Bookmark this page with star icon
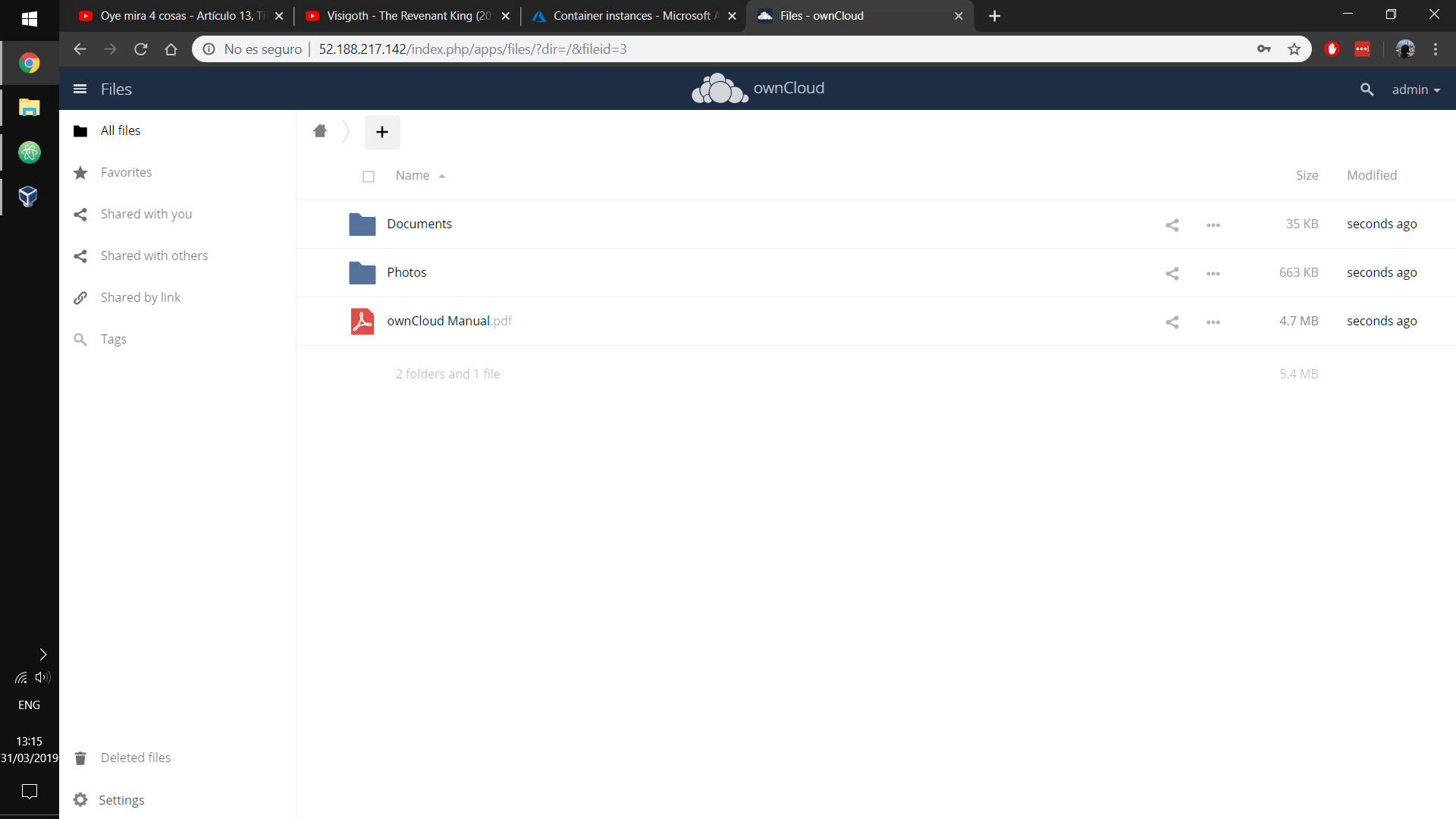The width and height of the screenshot is (1456, 819). (x=1294, y=49)
